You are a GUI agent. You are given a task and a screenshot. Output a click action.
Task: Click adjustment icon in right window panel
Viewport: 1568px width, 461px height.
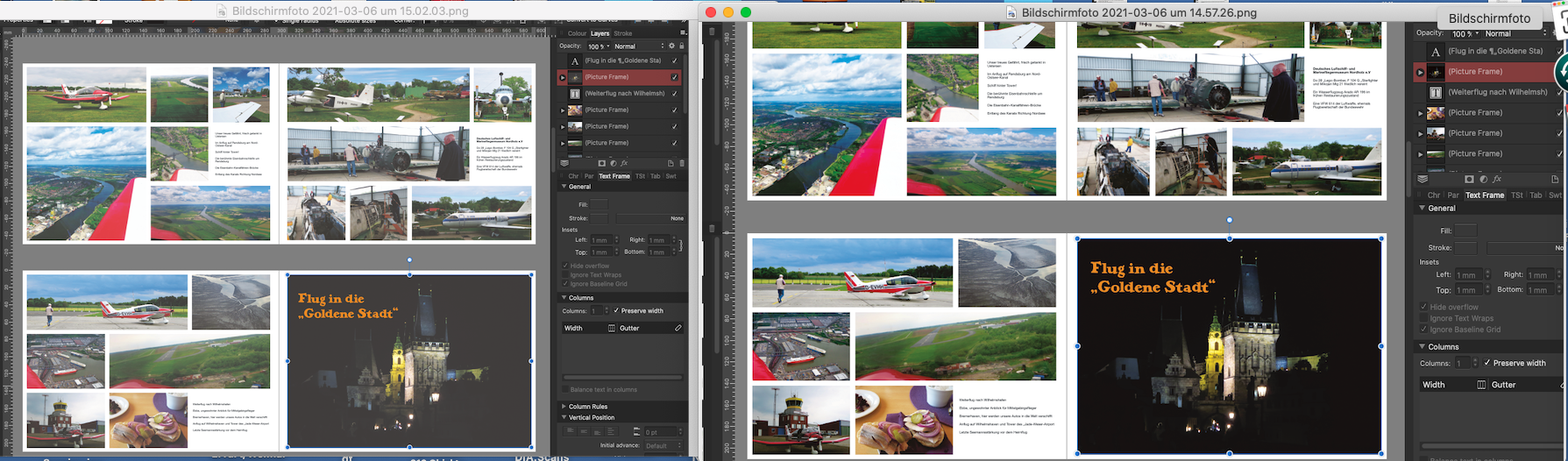(x=1483, y=179)
